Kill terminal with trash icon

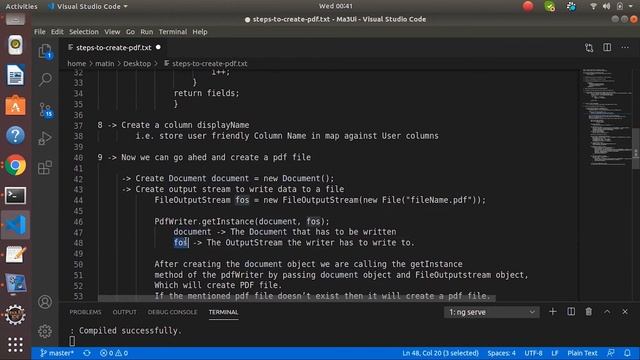point(589,312)
